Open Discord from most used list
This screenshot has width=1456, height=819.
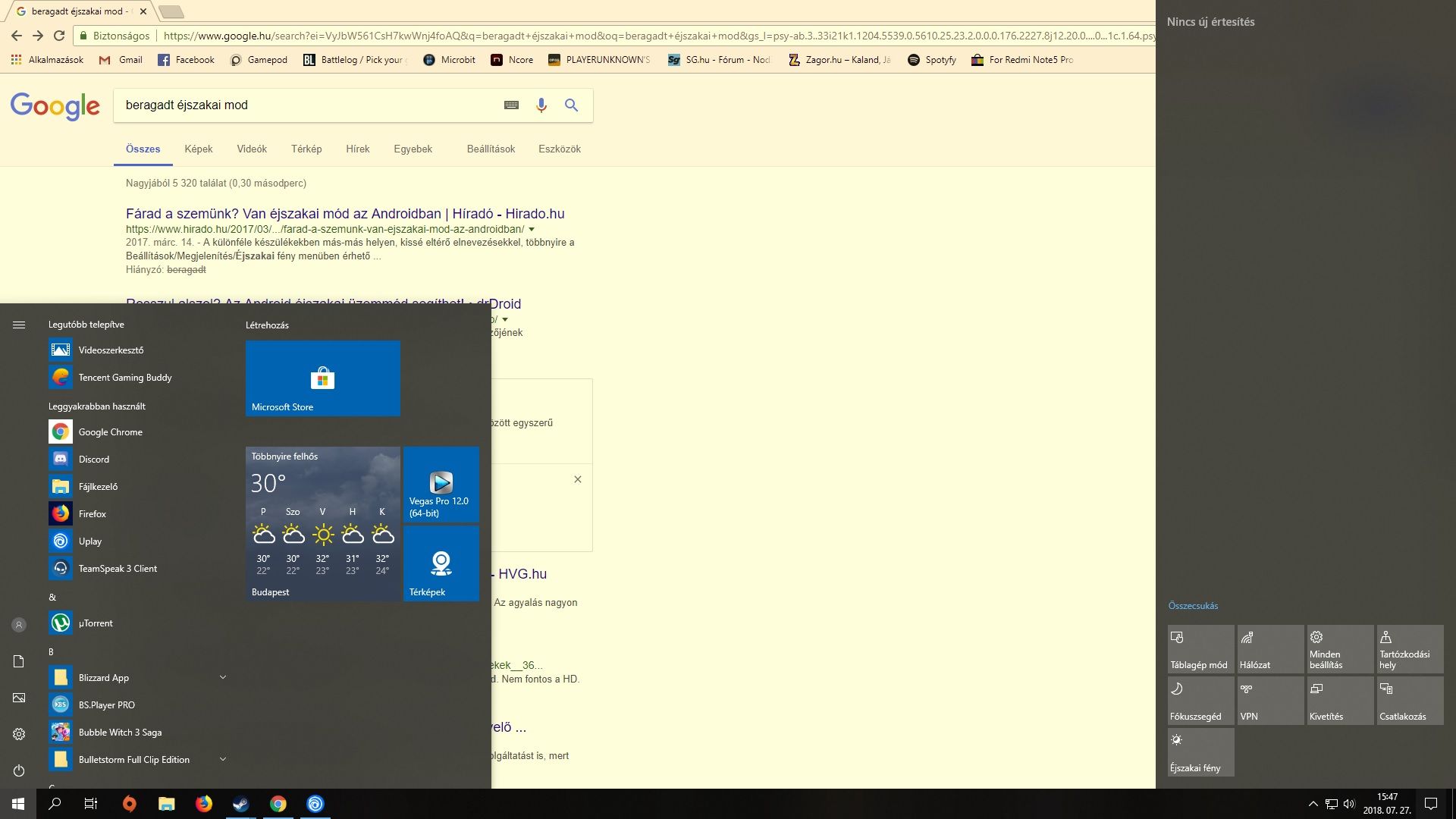coord(94,459)
